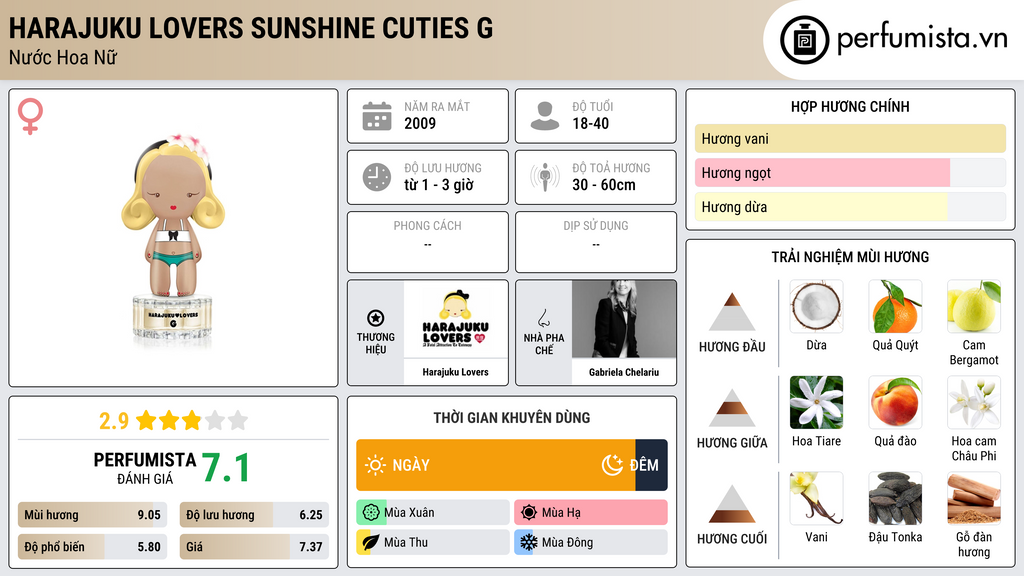Click the perfumista.vn site name
The height and width of the screenshot is (576, 1024).
click(x=922, y=39)
